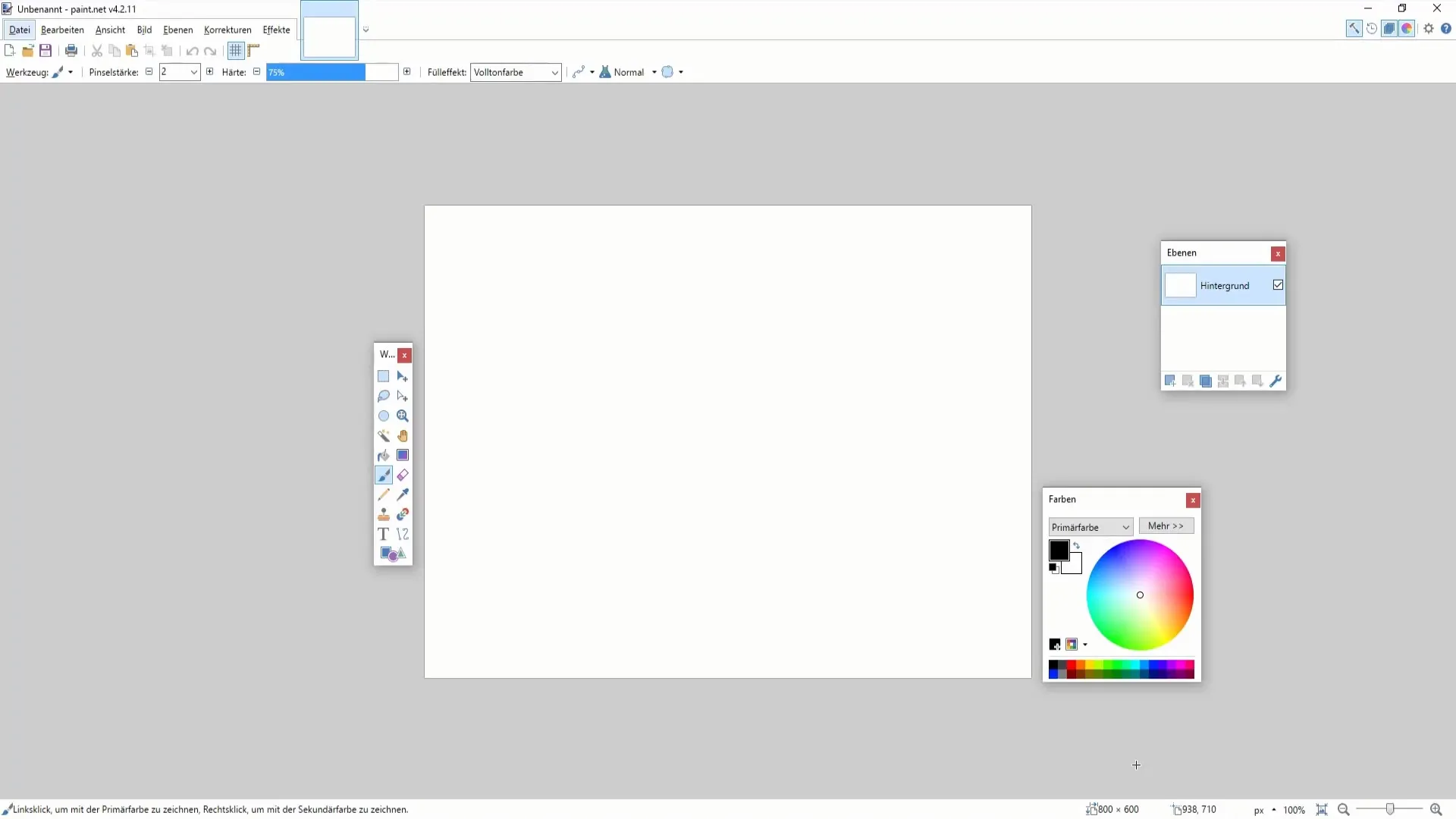Select the Eraser tool
1456x819 pixels.
click(402, 475)
